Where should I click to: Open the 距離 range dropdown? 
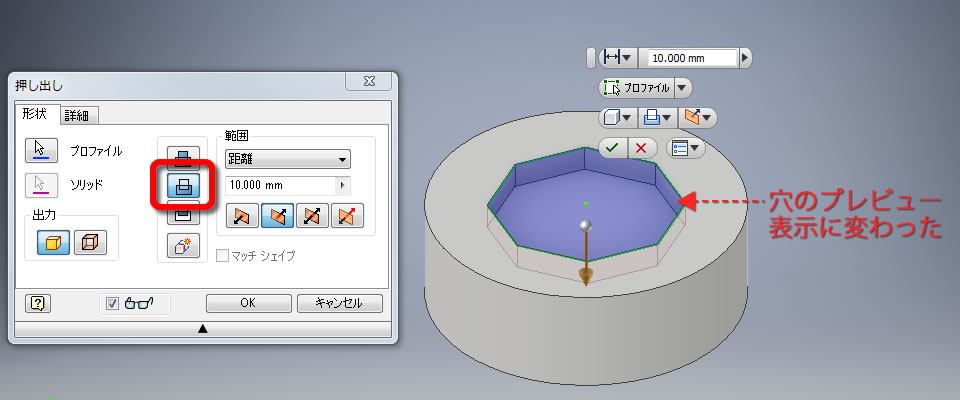point(288,159)
